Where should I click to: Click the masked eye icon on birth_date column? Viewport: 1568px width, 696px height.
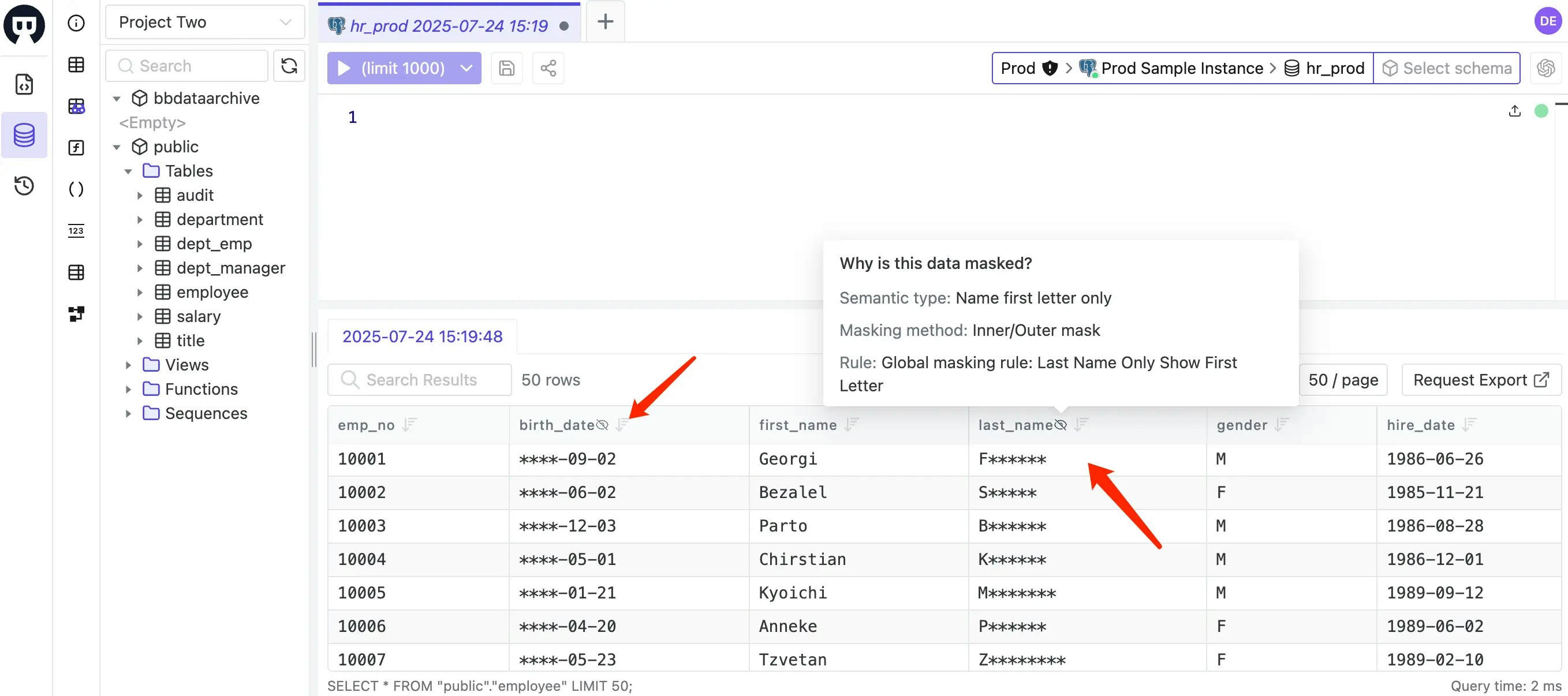click(602, 425)
